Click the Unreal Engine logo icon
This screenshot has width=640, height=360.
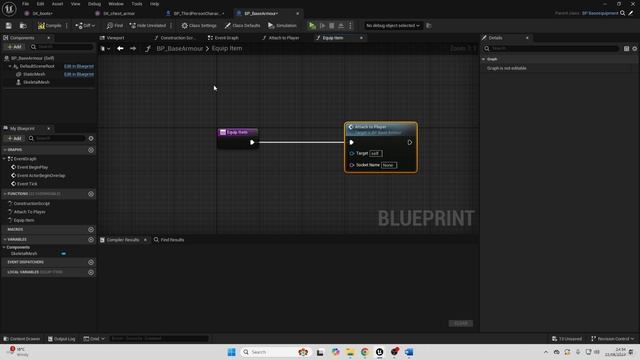pyautogui.click(x=9, y=8)
